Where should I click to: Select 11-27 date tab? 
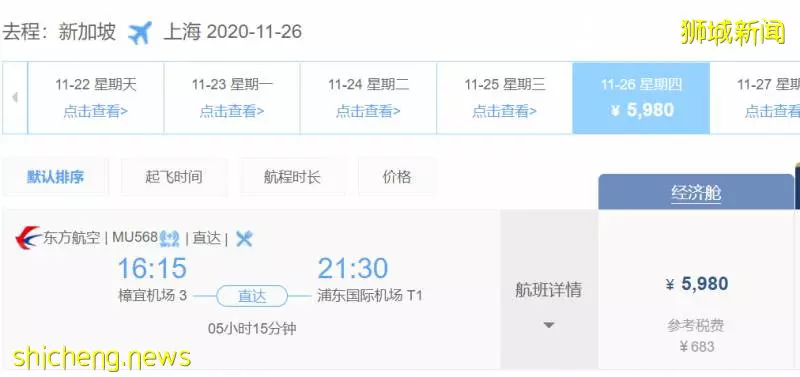click(755, 97)
